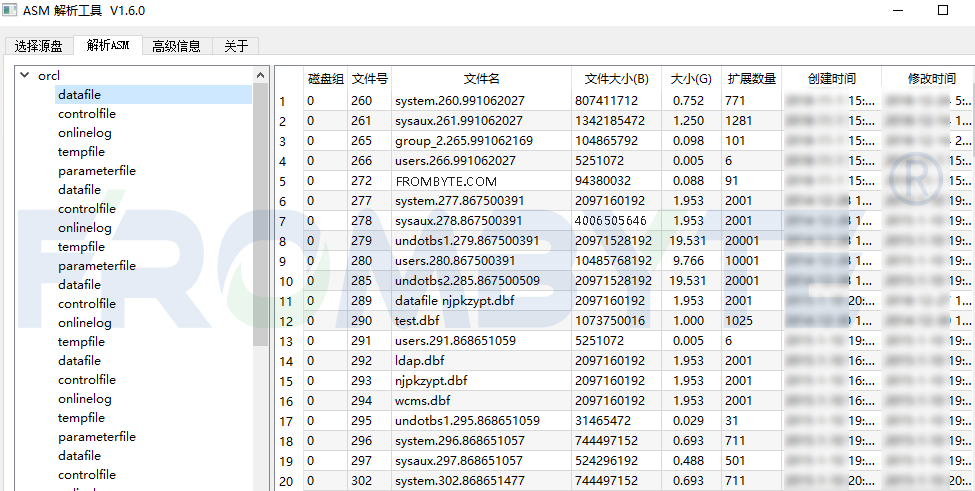Sort by the 文件大小(B) column header

pos(616,79)
